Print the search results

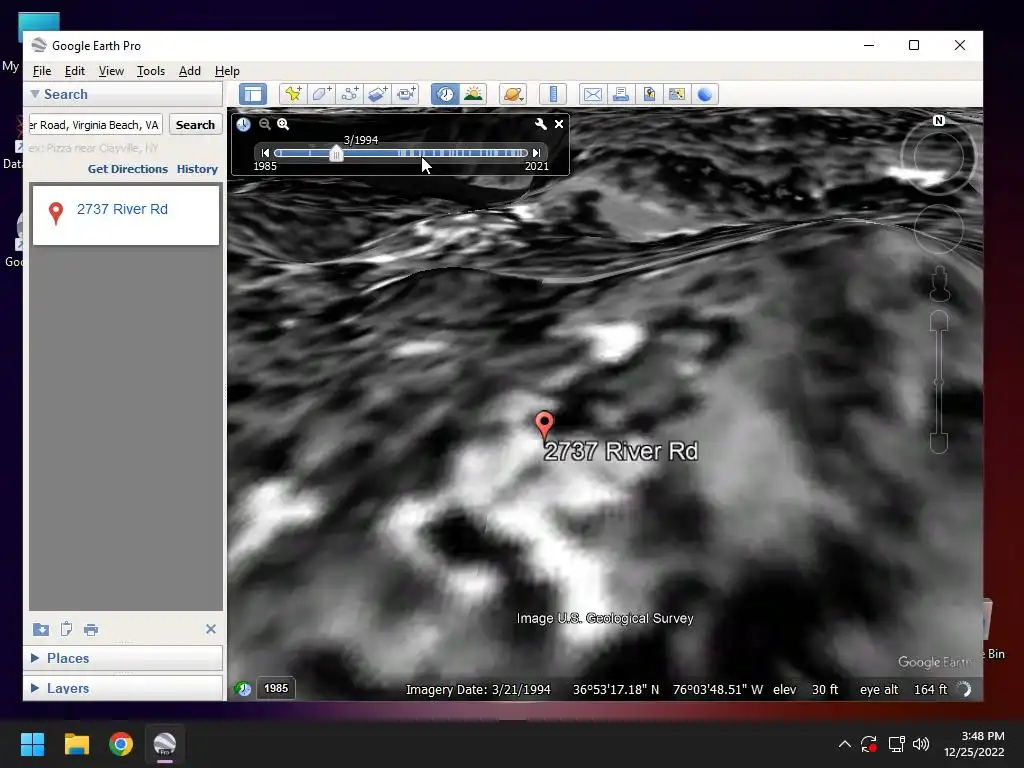click(91, 630)
